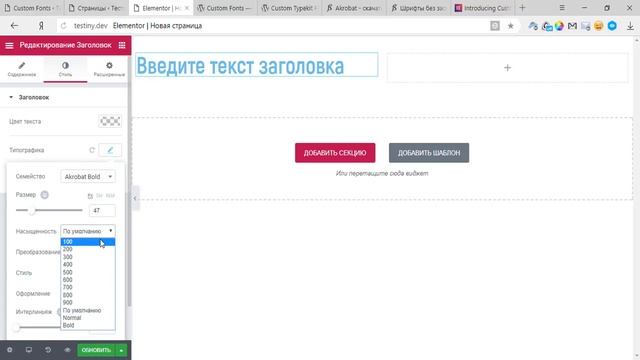640x360 pixels.
Task: Close the Elementor browser tab
Action: click(x=187, y=8)
